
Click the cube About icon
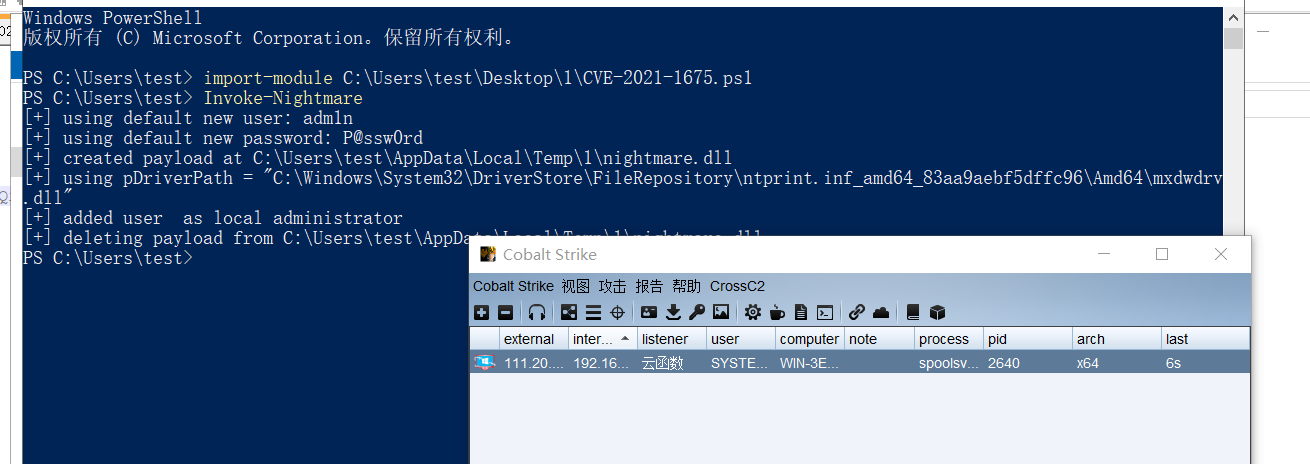[937, 312]
